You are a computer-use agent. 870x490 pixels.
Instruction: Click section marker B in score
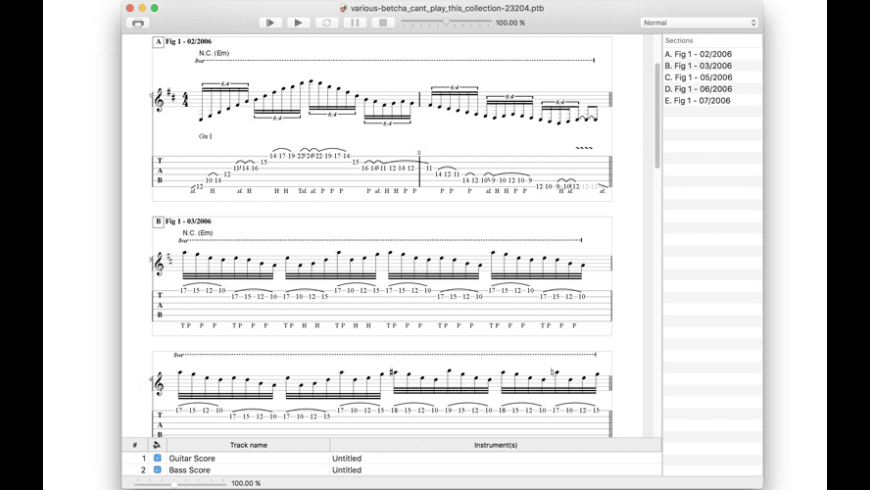[158, 221]
